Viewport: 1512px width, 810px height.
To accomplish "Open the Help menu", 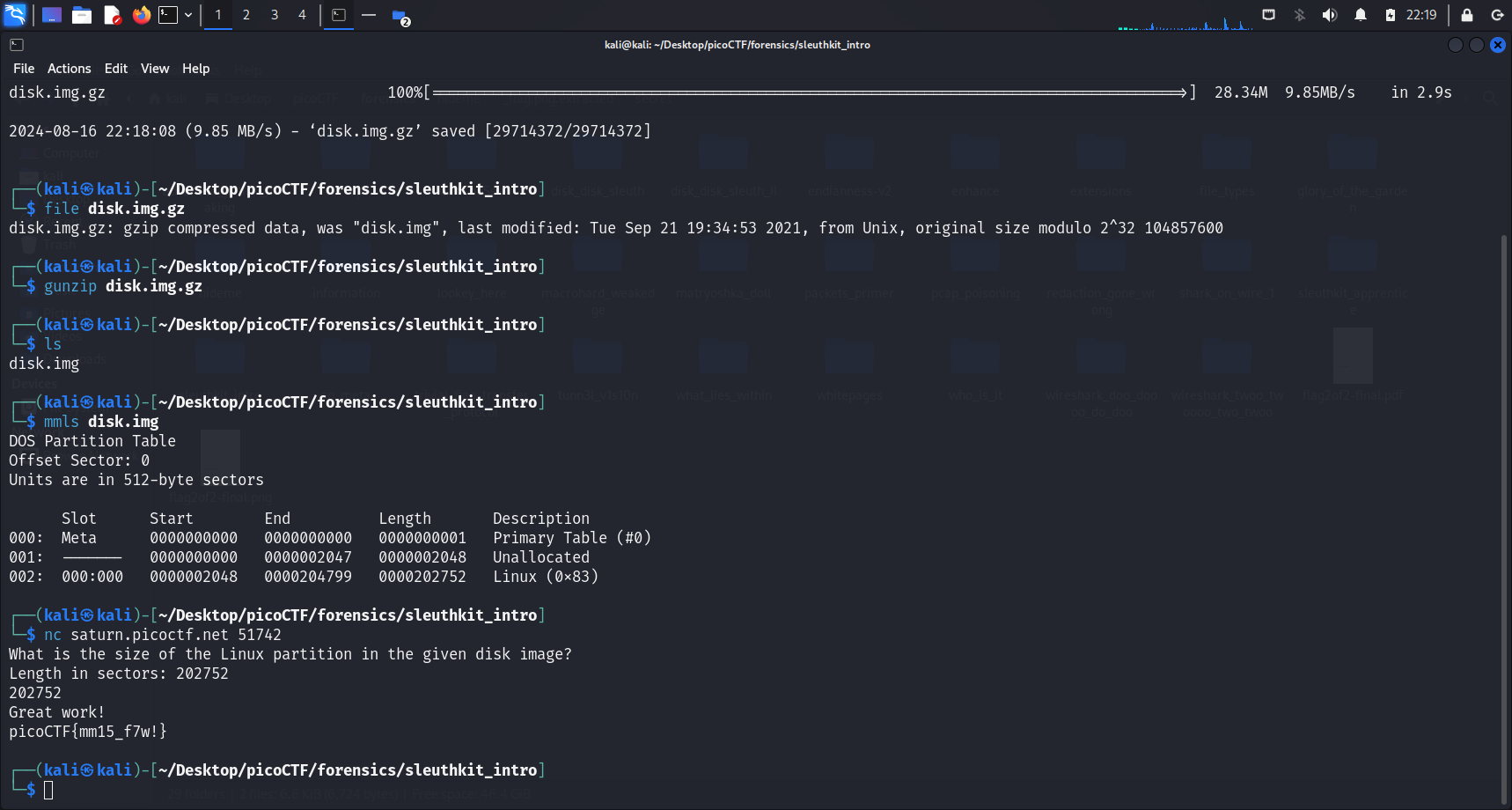I will [x=195, y=69].
